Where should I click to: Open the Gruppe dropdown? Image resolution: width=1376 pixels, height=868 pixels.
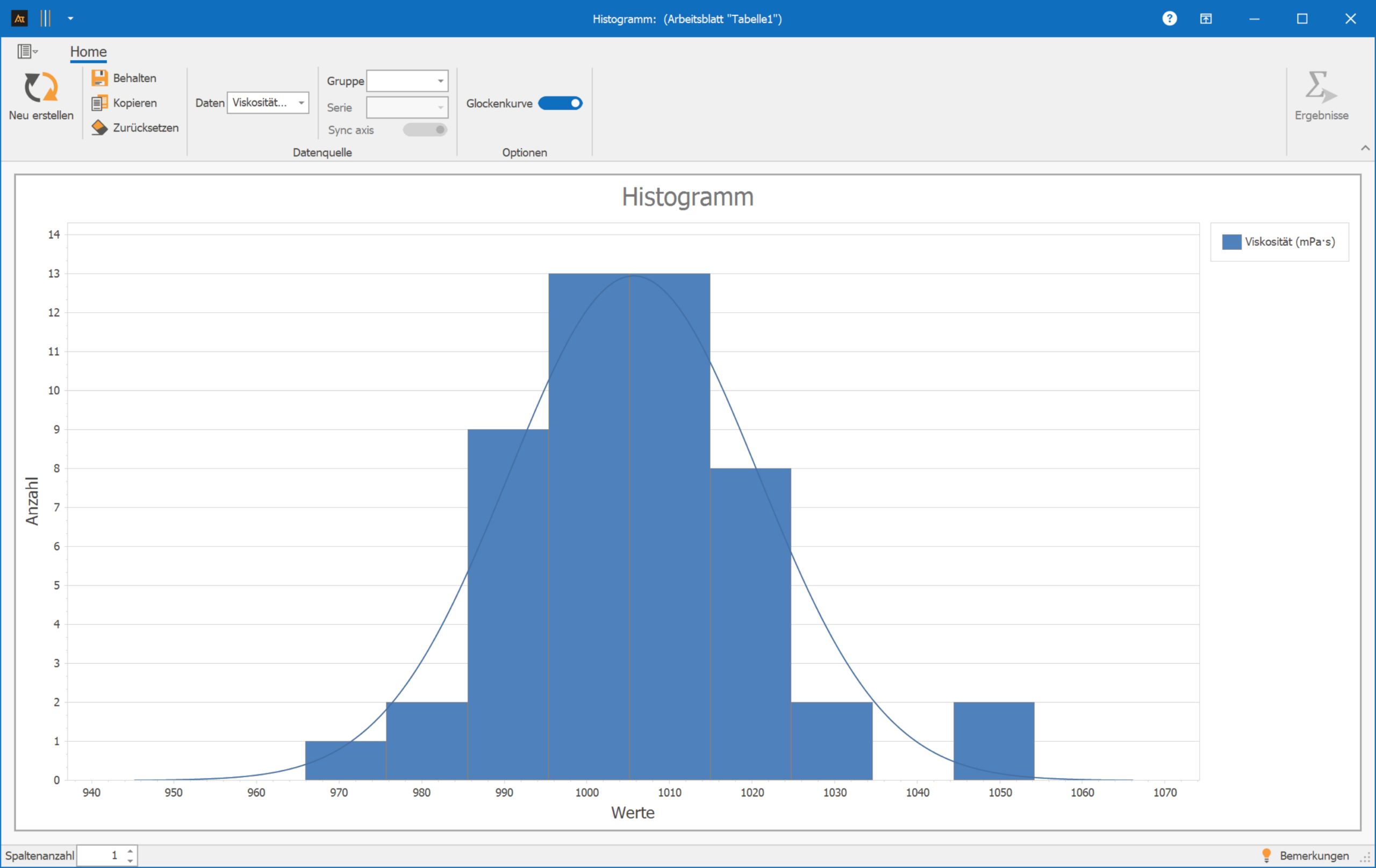[441, 81]
